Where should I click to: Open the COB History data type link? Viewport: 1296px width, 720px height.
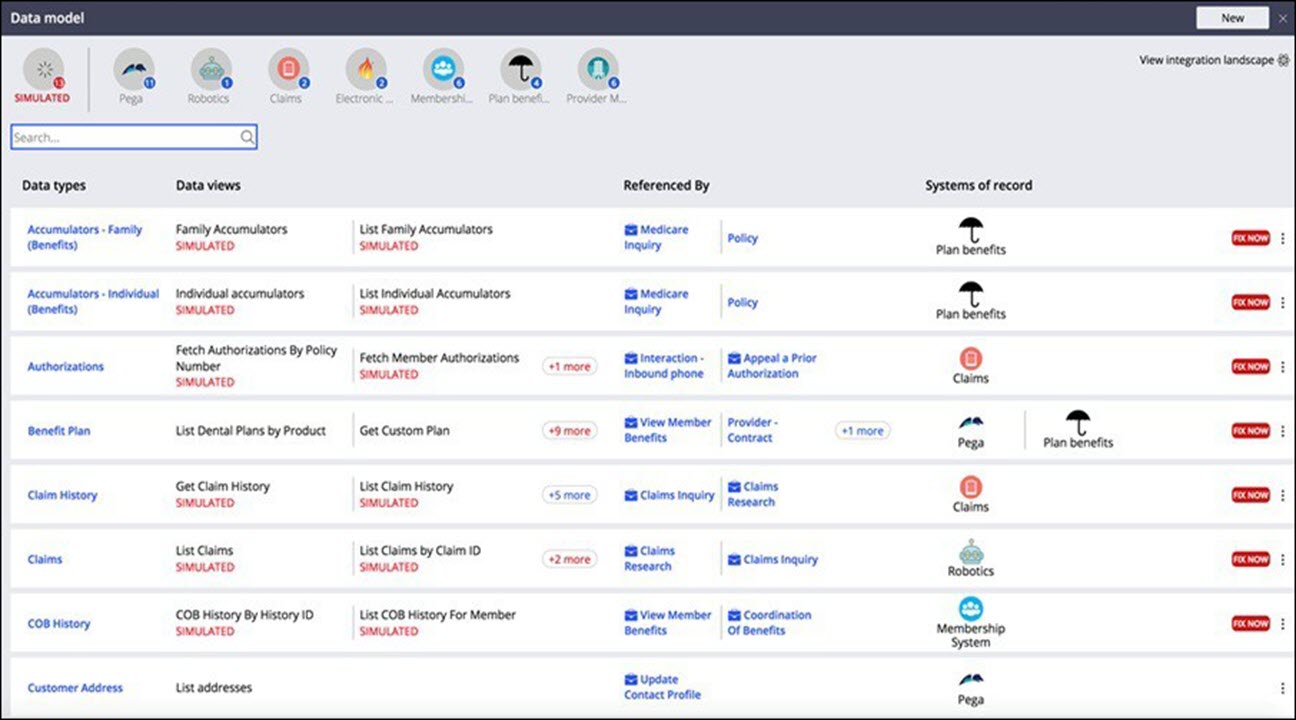[x=58, y=624]
